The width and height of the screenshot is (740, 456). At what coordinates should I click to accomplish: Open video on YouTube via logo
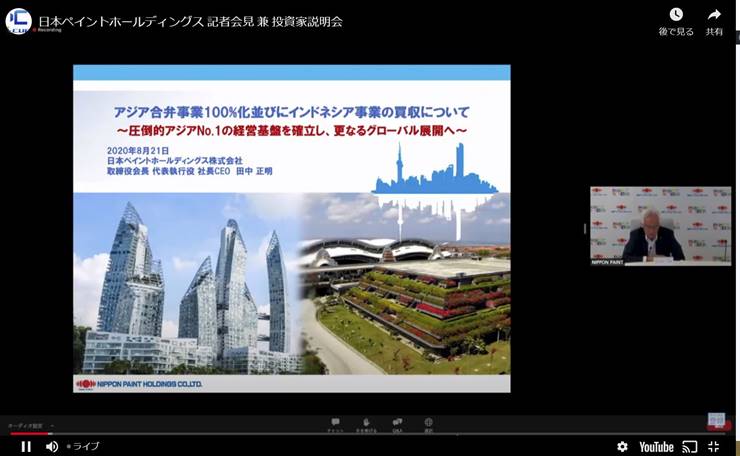tap(656, 447)
